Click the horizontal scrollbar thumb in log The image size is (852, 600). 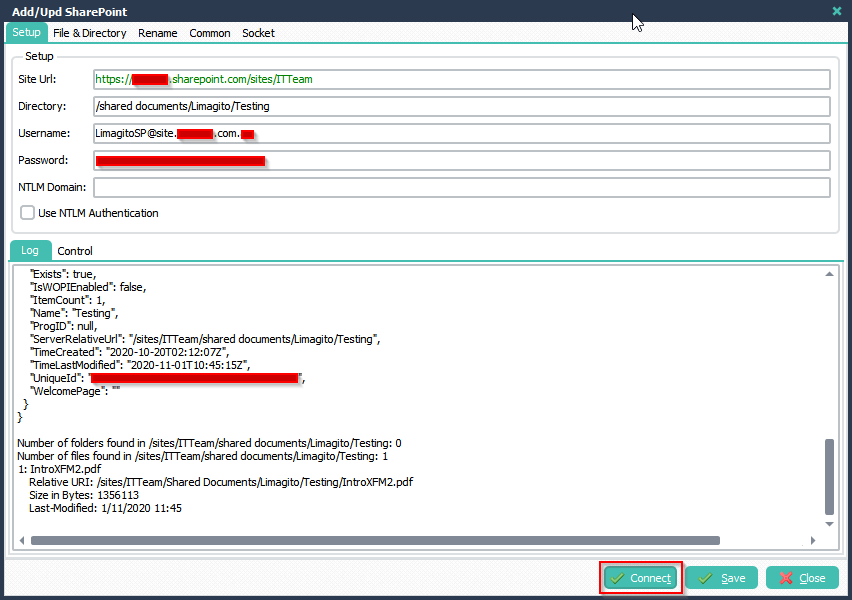(375, 540)
